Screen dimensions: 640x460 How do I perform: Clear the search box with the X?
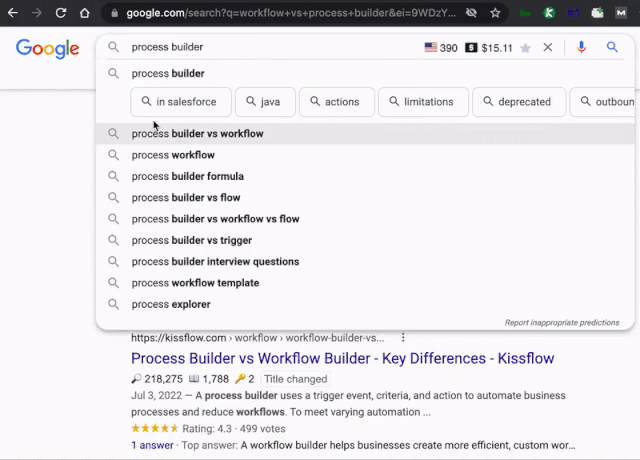tap(548, 47)
